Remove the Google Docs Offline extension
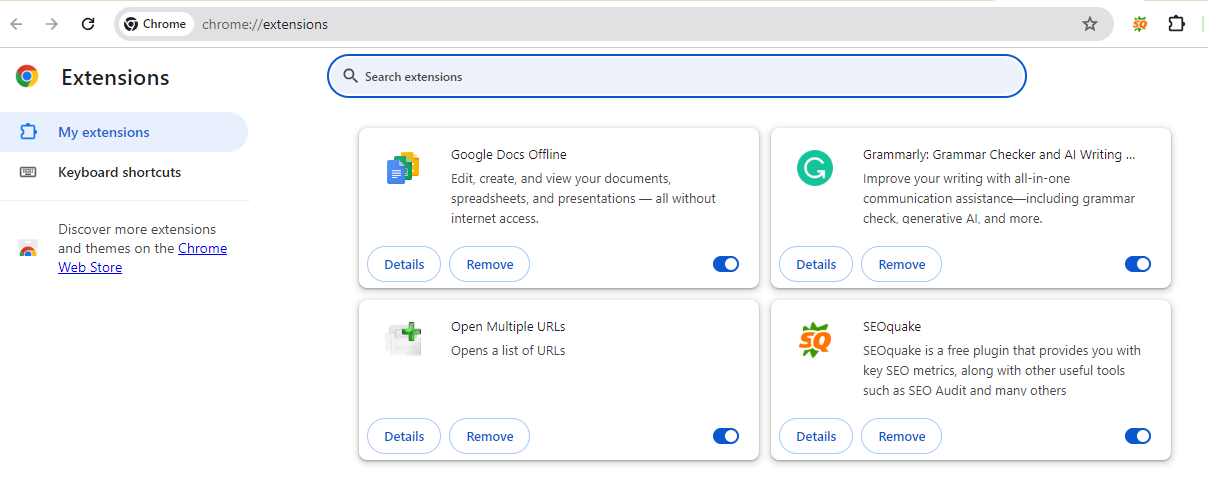This screenshot has width=1208, height=489. pyautogui.click(x=489, y=264)
